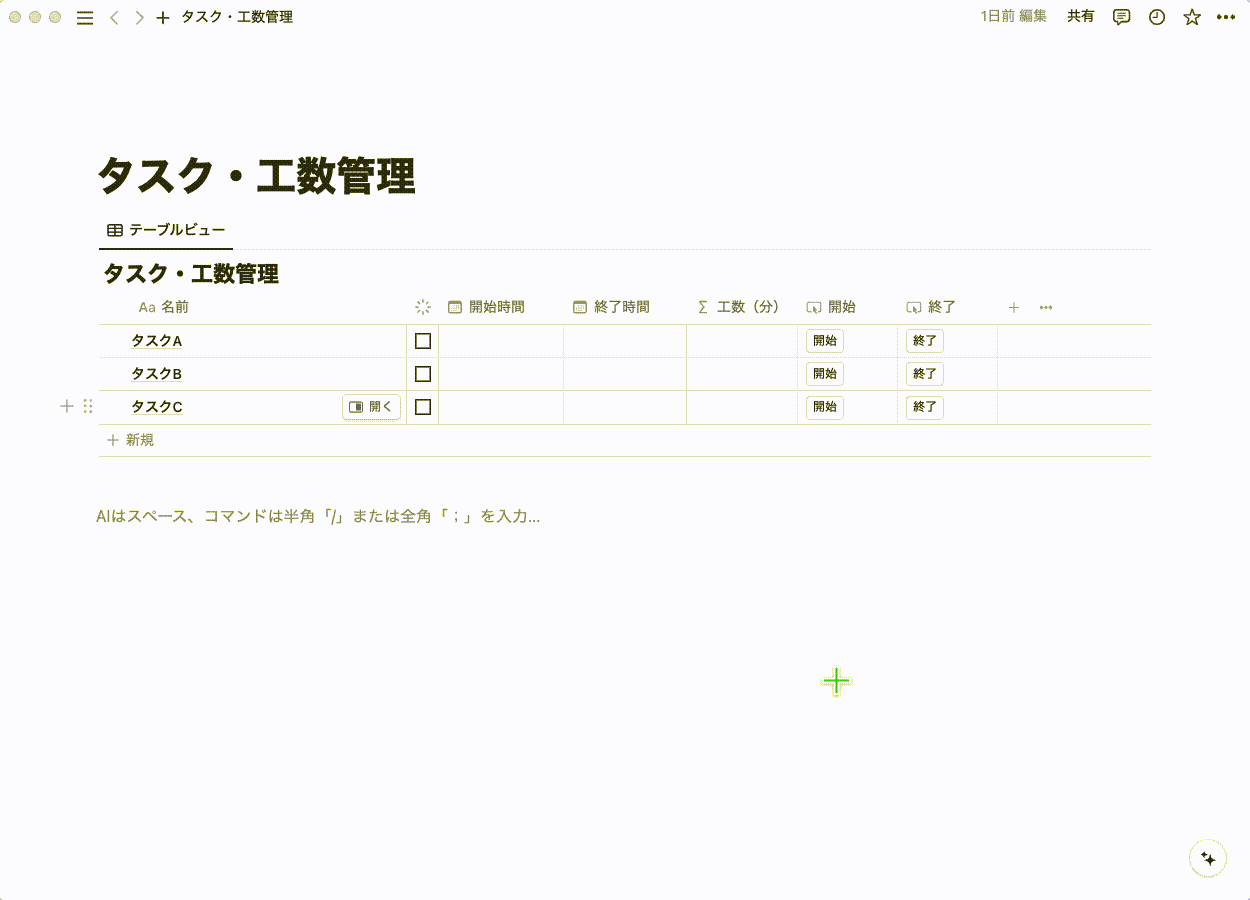Open table options with the ••• icon
Image resolution: width=1250 pixels, height=900 pixels.
[1046, 307]
